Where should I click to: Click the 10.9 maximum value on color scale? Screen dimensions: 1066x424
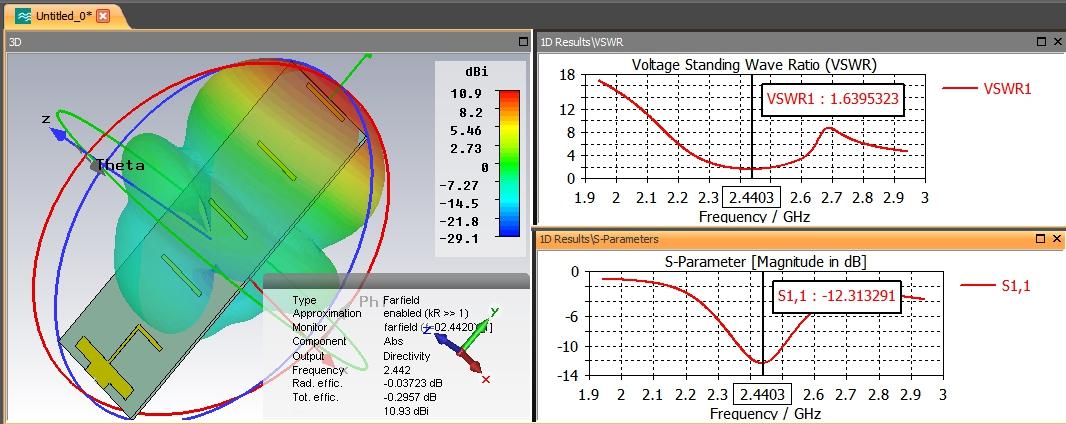pos(466,93)
